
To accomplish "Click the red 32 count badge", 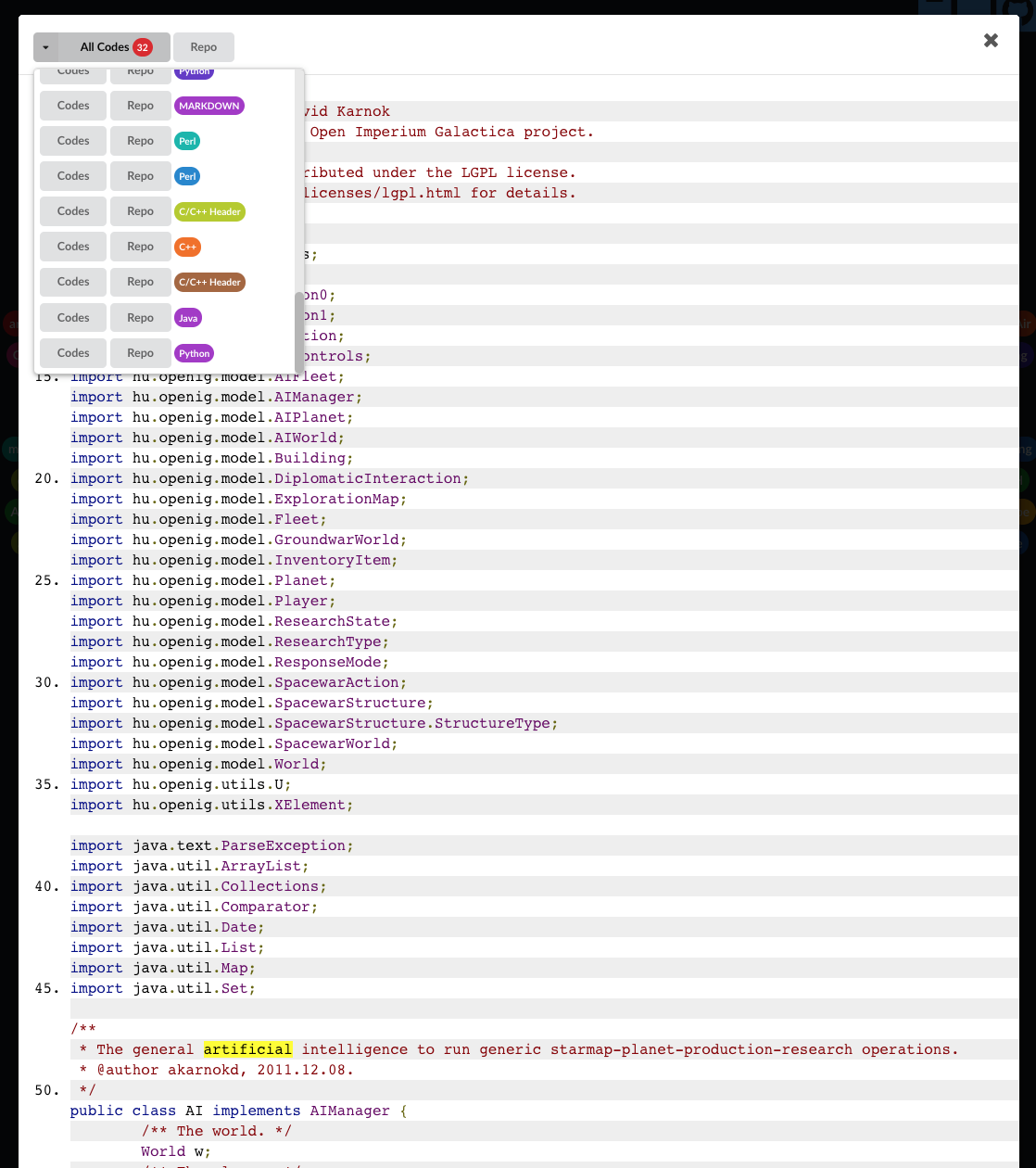I will (142, 47).
